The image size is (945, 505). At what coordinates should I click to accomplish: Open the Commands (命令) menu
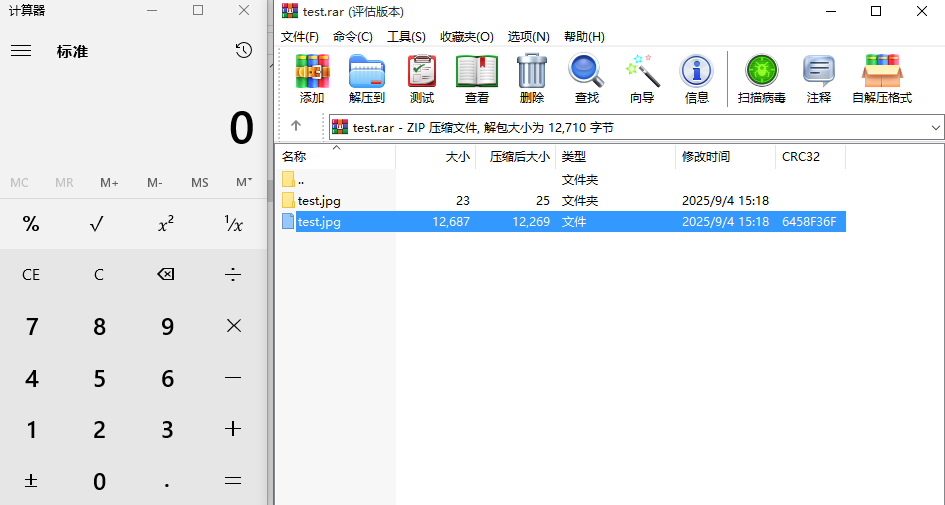click(x=353, y=37)
